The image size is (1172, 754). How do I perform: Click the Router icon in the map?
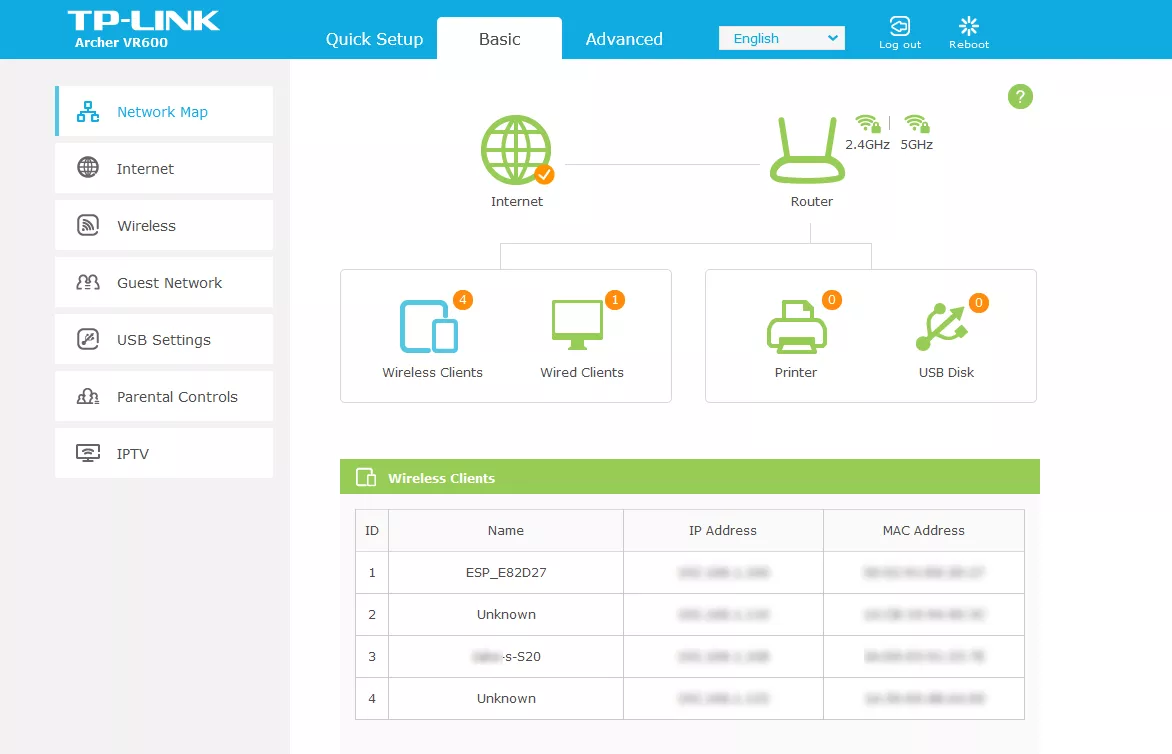tap(807, 150)
